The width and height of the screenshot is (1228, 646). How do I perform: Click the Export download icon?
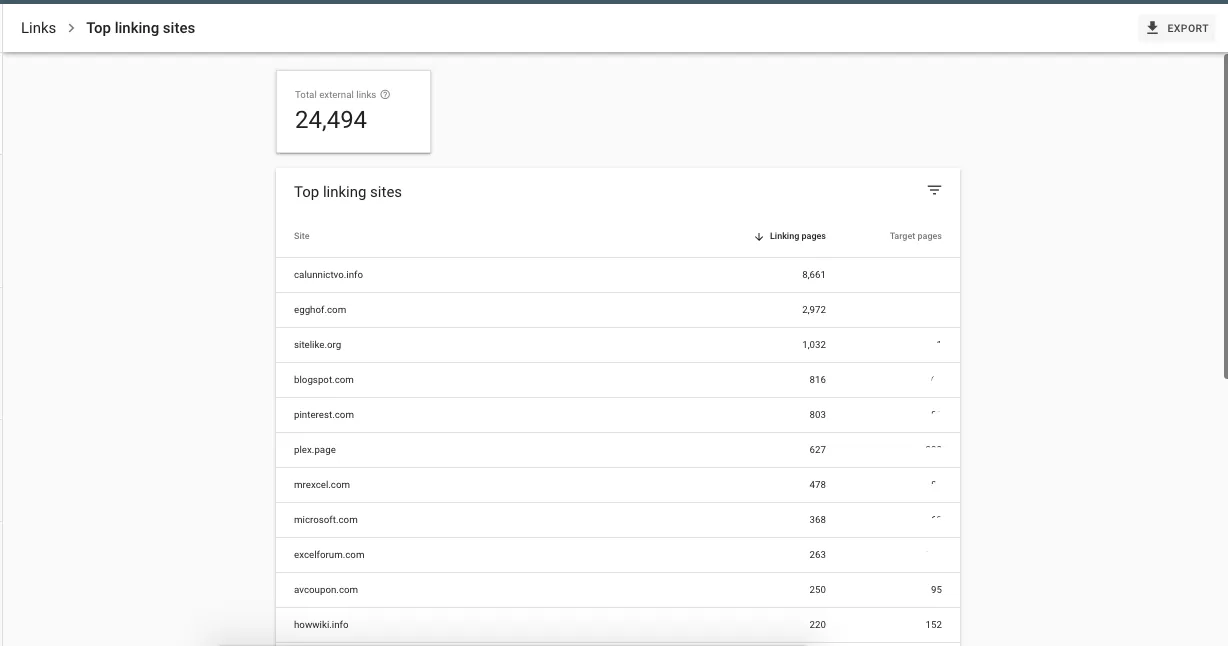pos(1152,28)
